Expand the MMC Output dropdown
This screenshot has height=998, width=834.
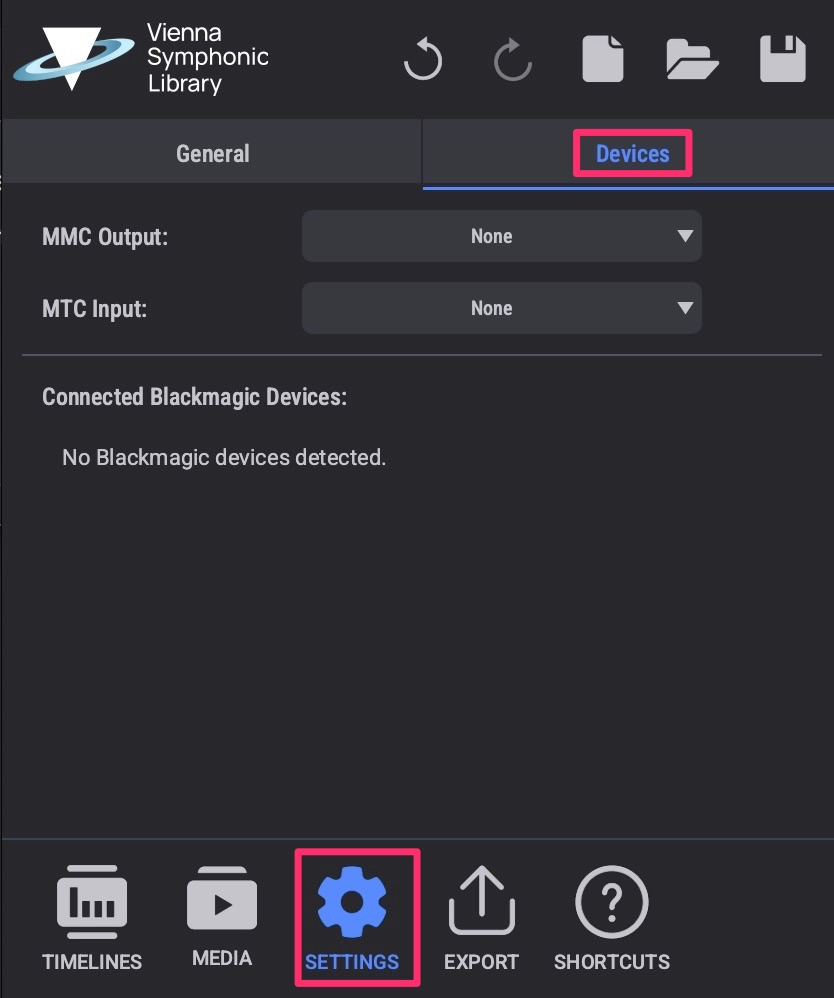501,236
